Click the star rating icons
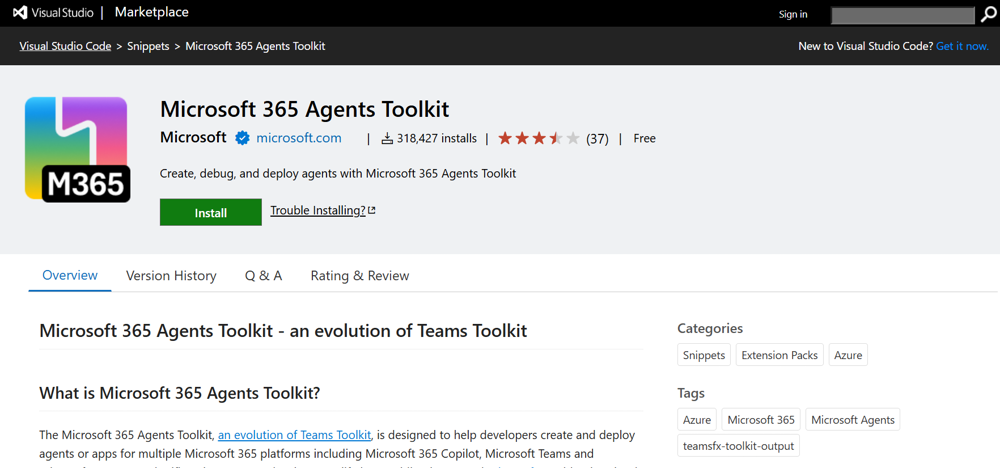 [x=538, y=139]
